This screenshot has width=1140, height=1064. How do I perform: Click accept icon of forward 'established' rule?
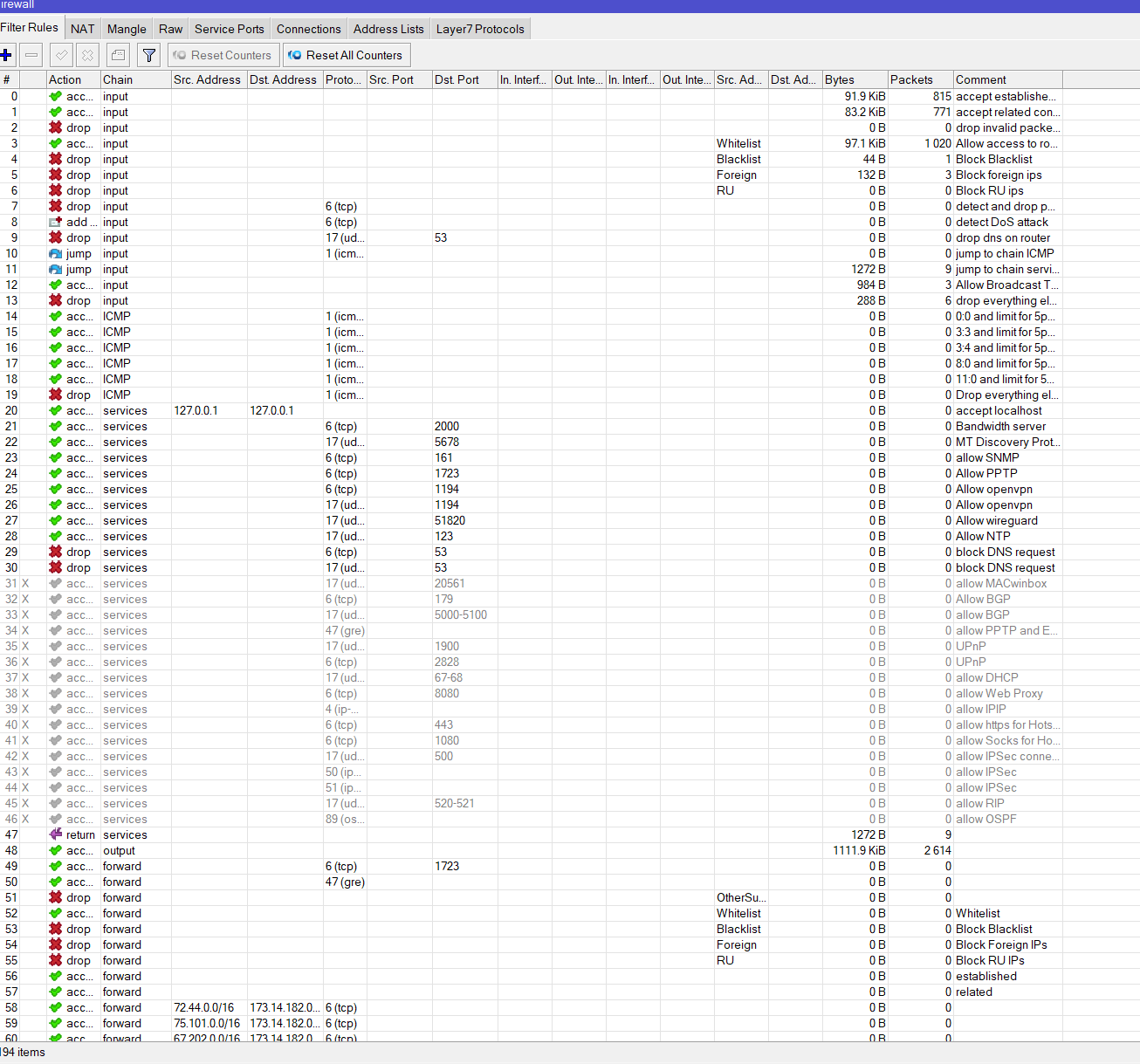(x=56, y=976)
